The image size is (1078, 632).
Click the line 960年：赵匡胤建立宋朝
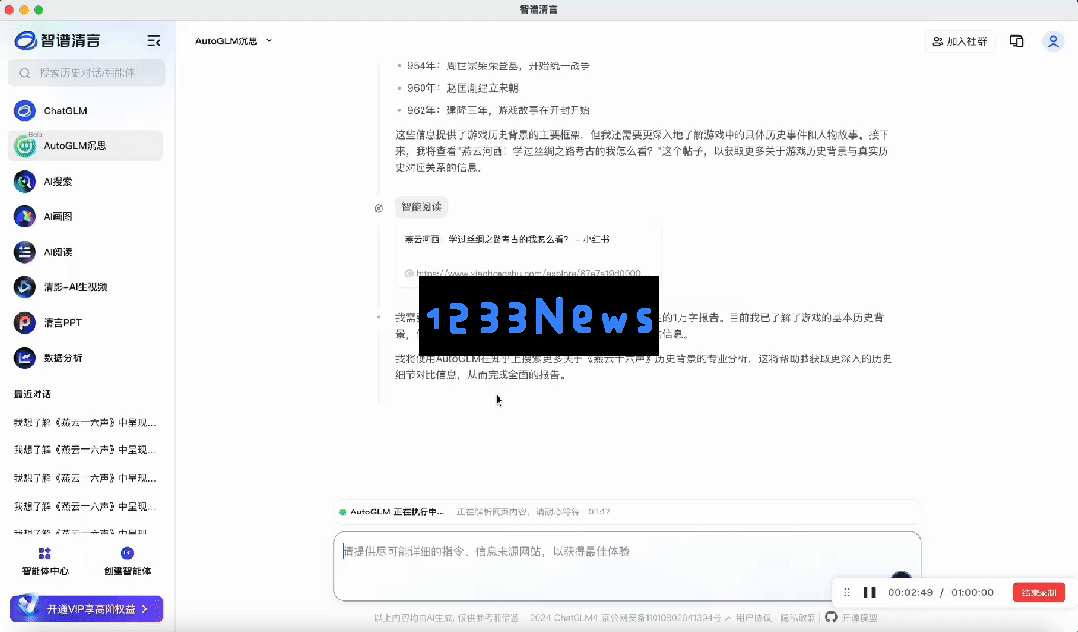(x=462, y=88)
